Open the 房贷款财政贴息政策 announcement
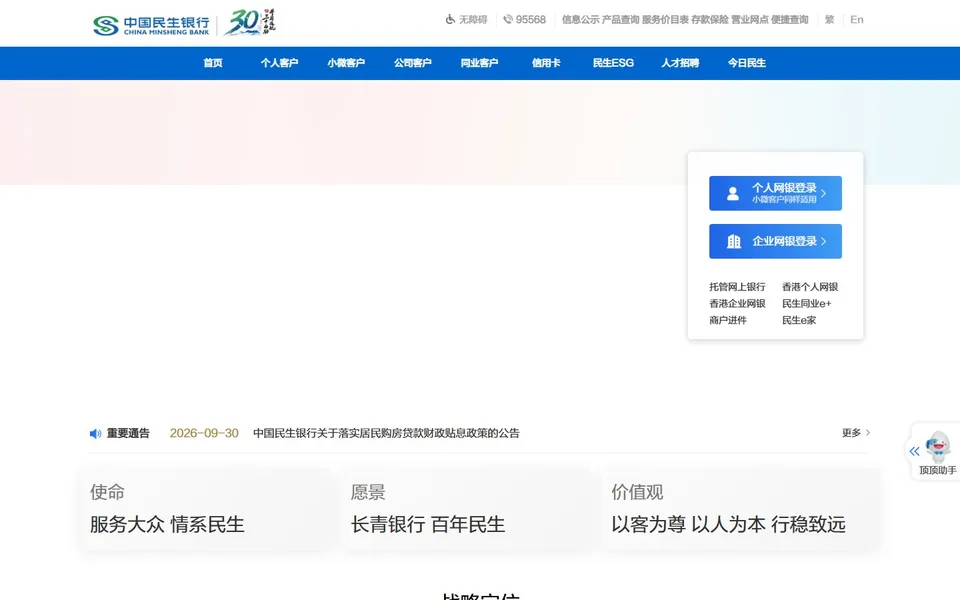The width and height of the screenshot is (960, 600). tap(386, 433)
